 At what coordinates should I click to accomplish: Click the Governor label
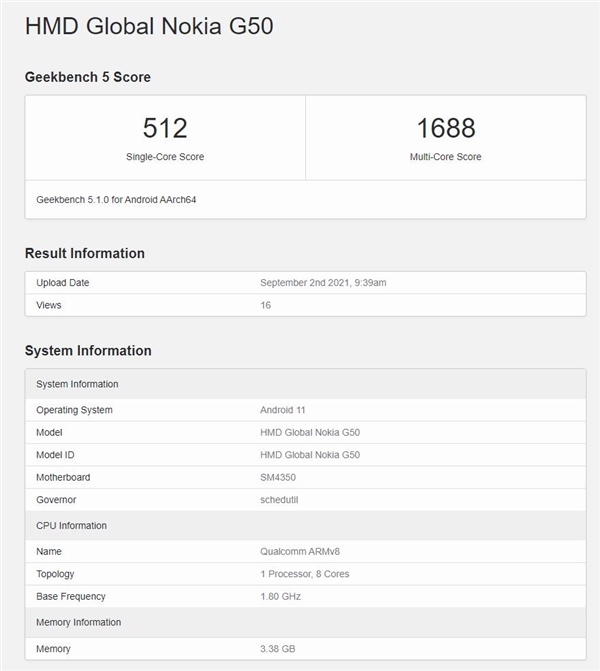click(x=56, y=500)
